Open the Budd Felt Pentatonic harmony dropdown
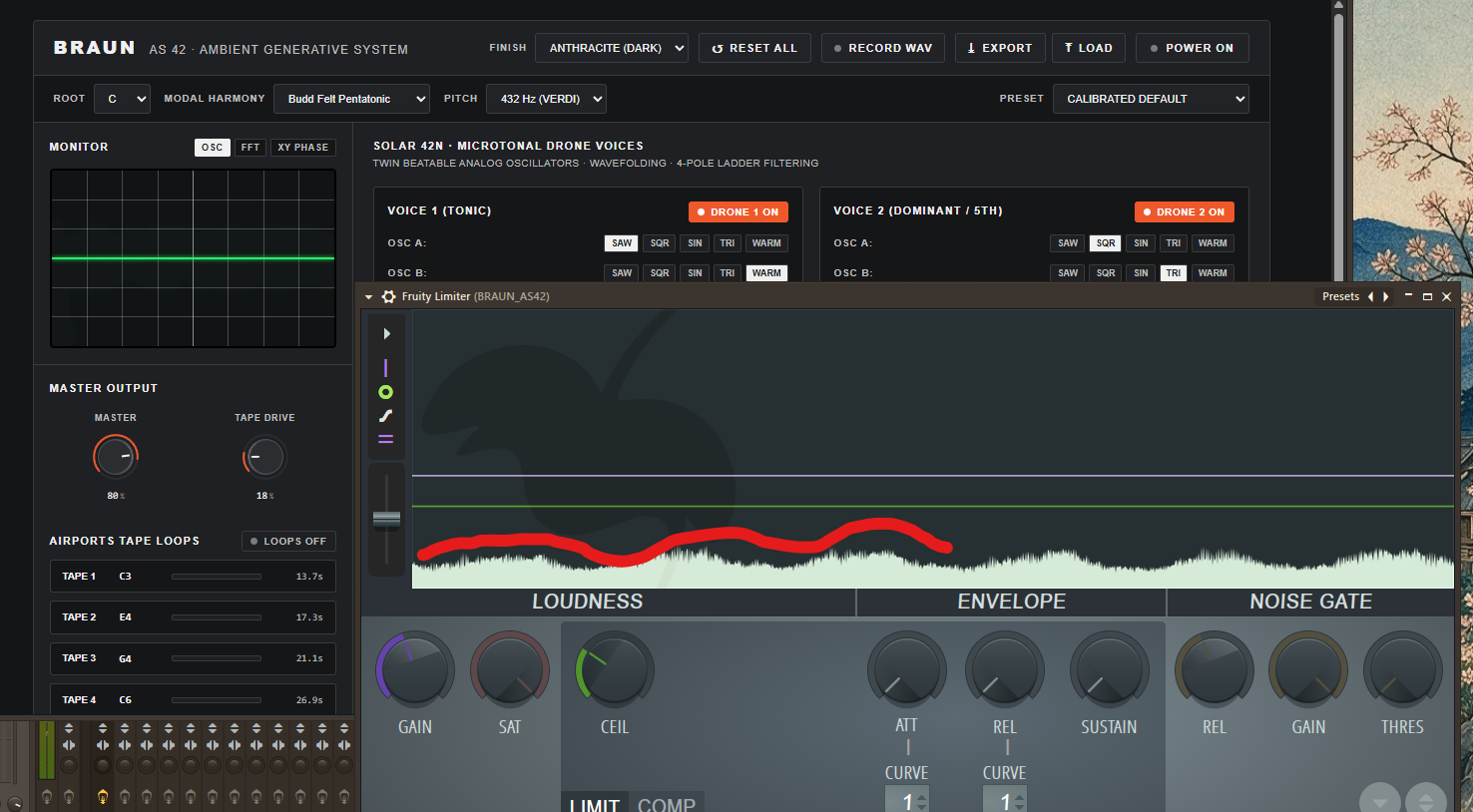 [x=351, y=99]
